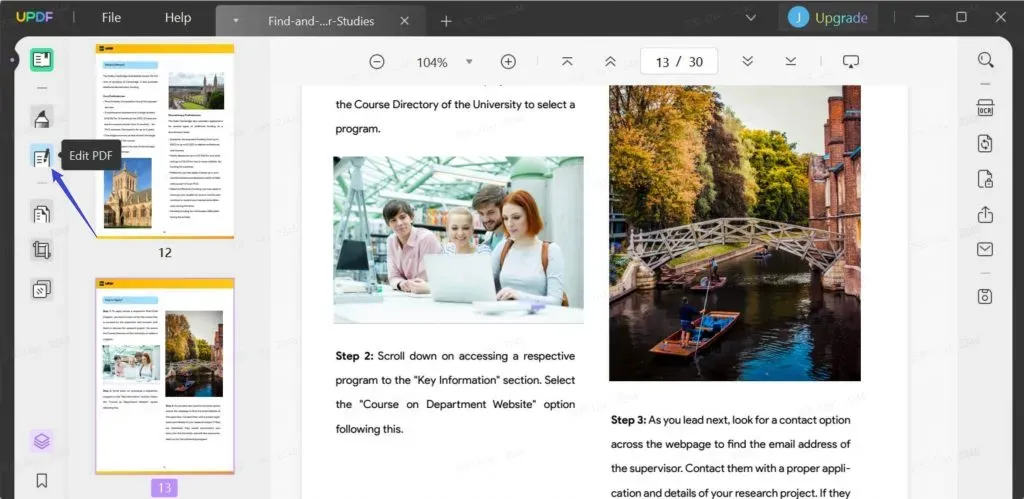Send the file by email icon
This screenshot has width=1024, height=499.
(985, 250)
